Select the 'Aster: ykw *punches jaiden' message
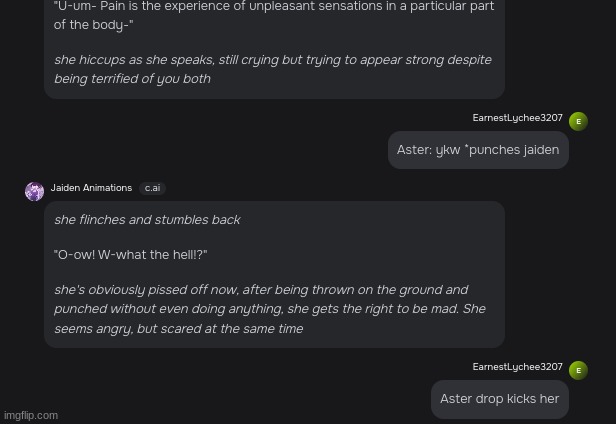 [x=478, y=150]
